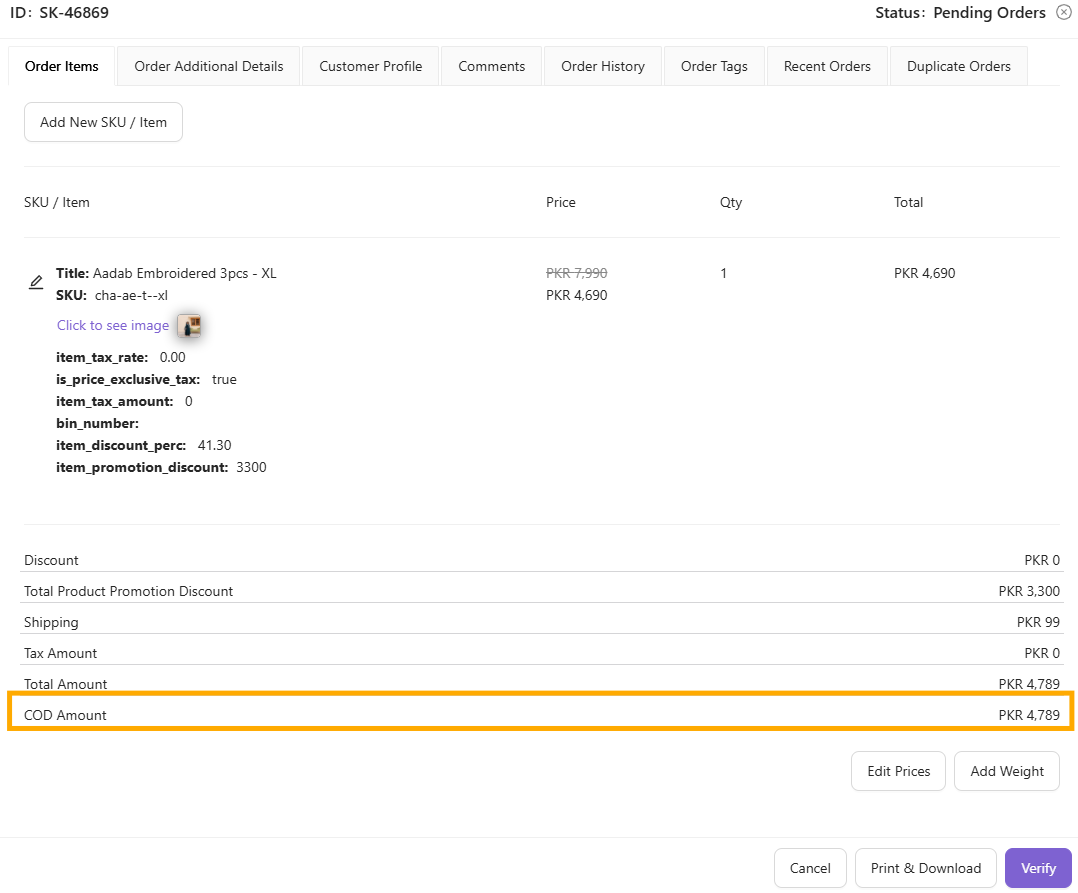The image size is (1078, 893).
Task: Cancel the order dialog
Action: click(810, 868)
